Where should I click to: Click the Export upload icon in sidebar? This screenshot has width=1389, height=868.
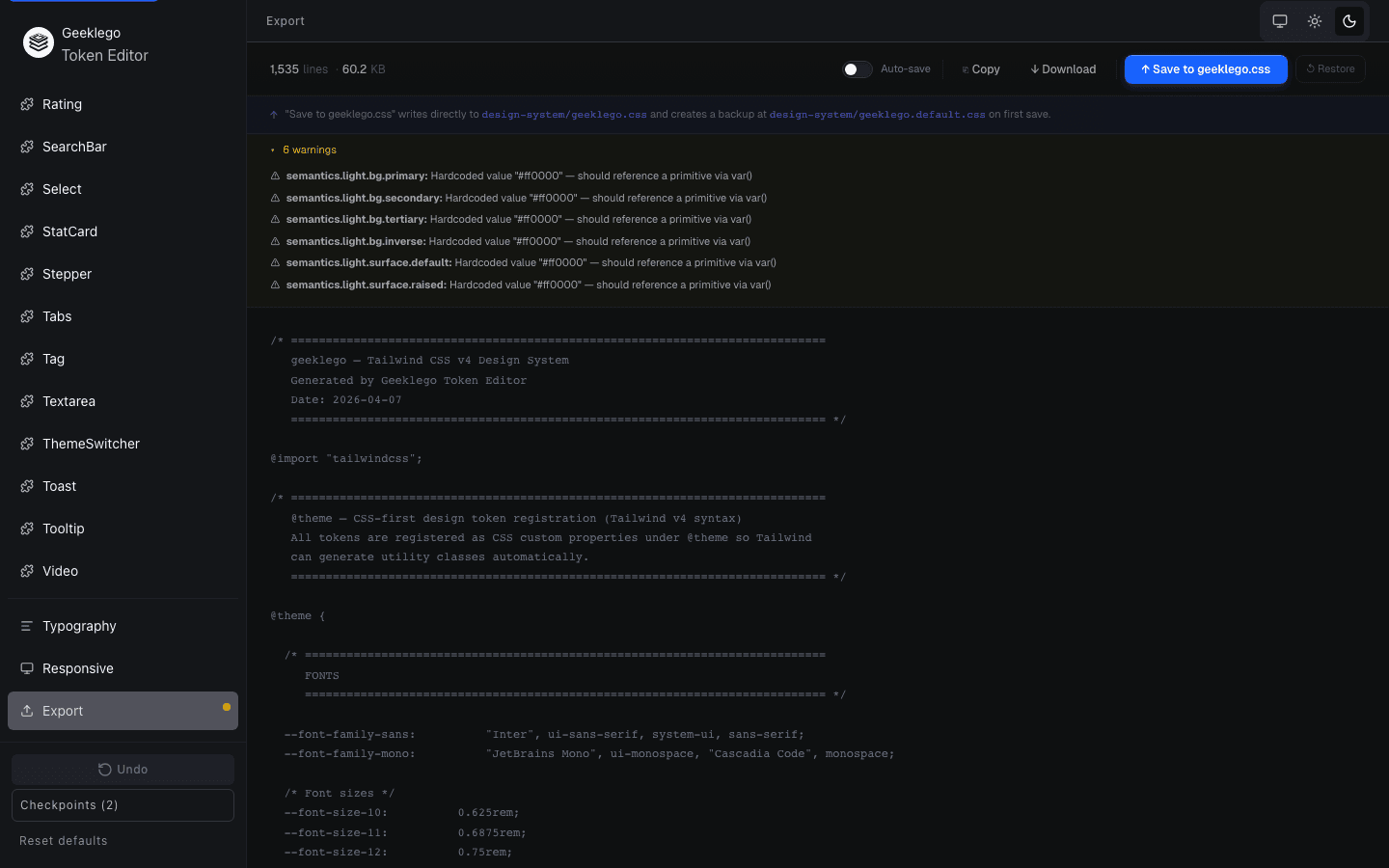27,711
